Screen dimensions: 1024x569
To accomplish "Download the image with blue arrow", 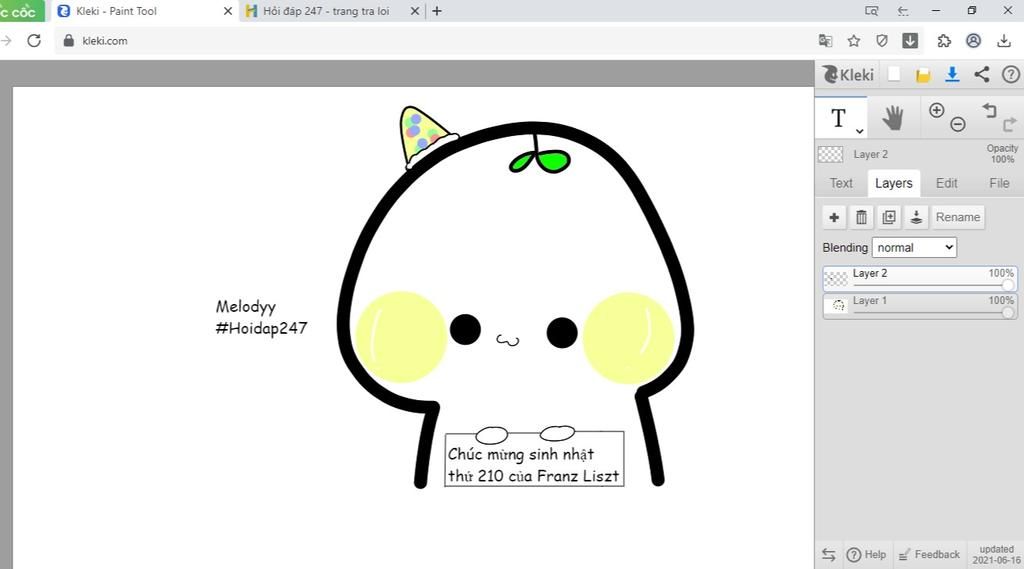I will (x=952, y=74).
